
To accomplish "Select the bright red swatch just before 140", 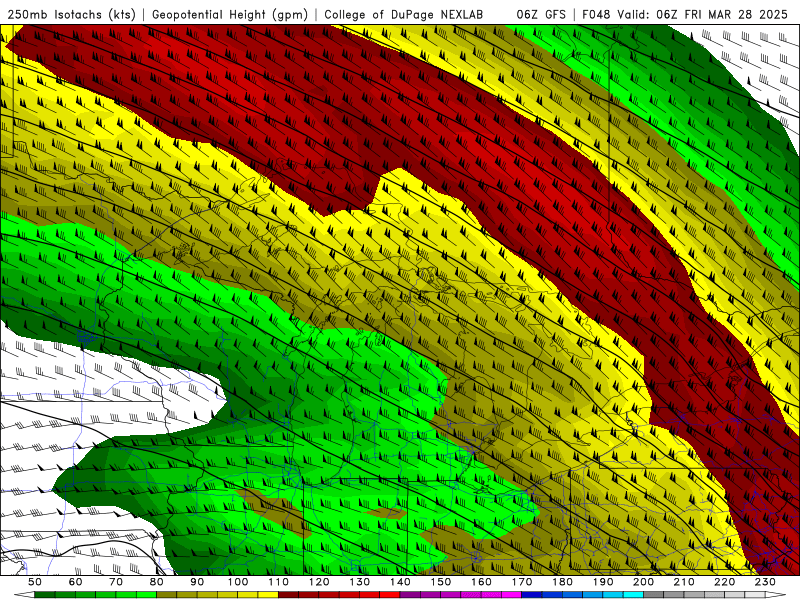I will [x=390, y=595].
